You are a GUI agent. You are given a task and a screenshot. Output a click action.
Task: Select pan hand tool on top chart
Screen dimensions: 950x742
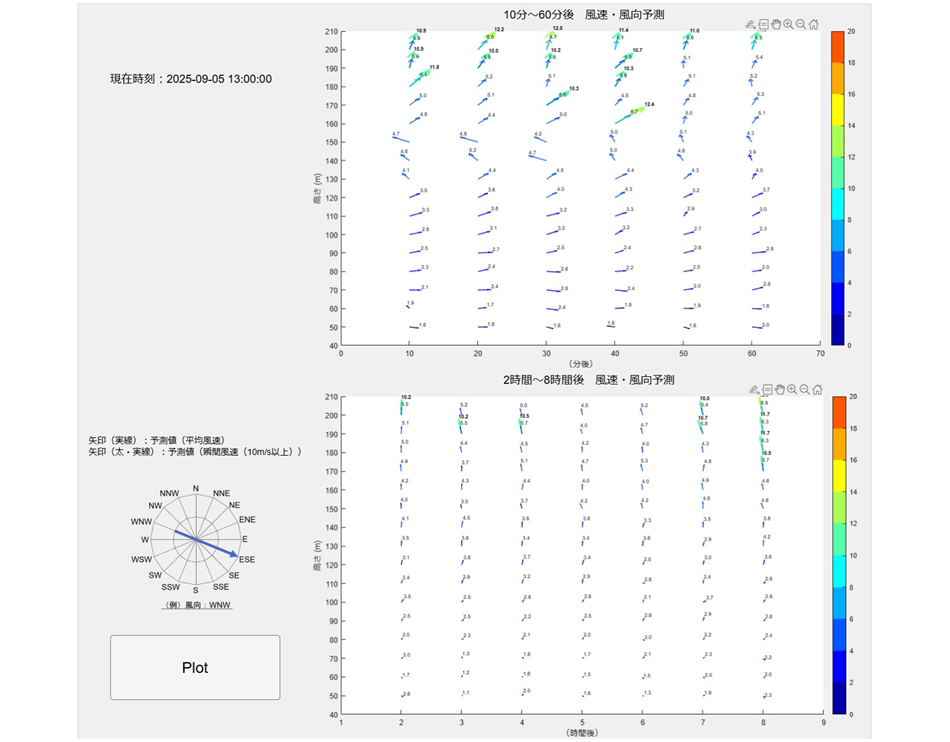tap(776, 24)
